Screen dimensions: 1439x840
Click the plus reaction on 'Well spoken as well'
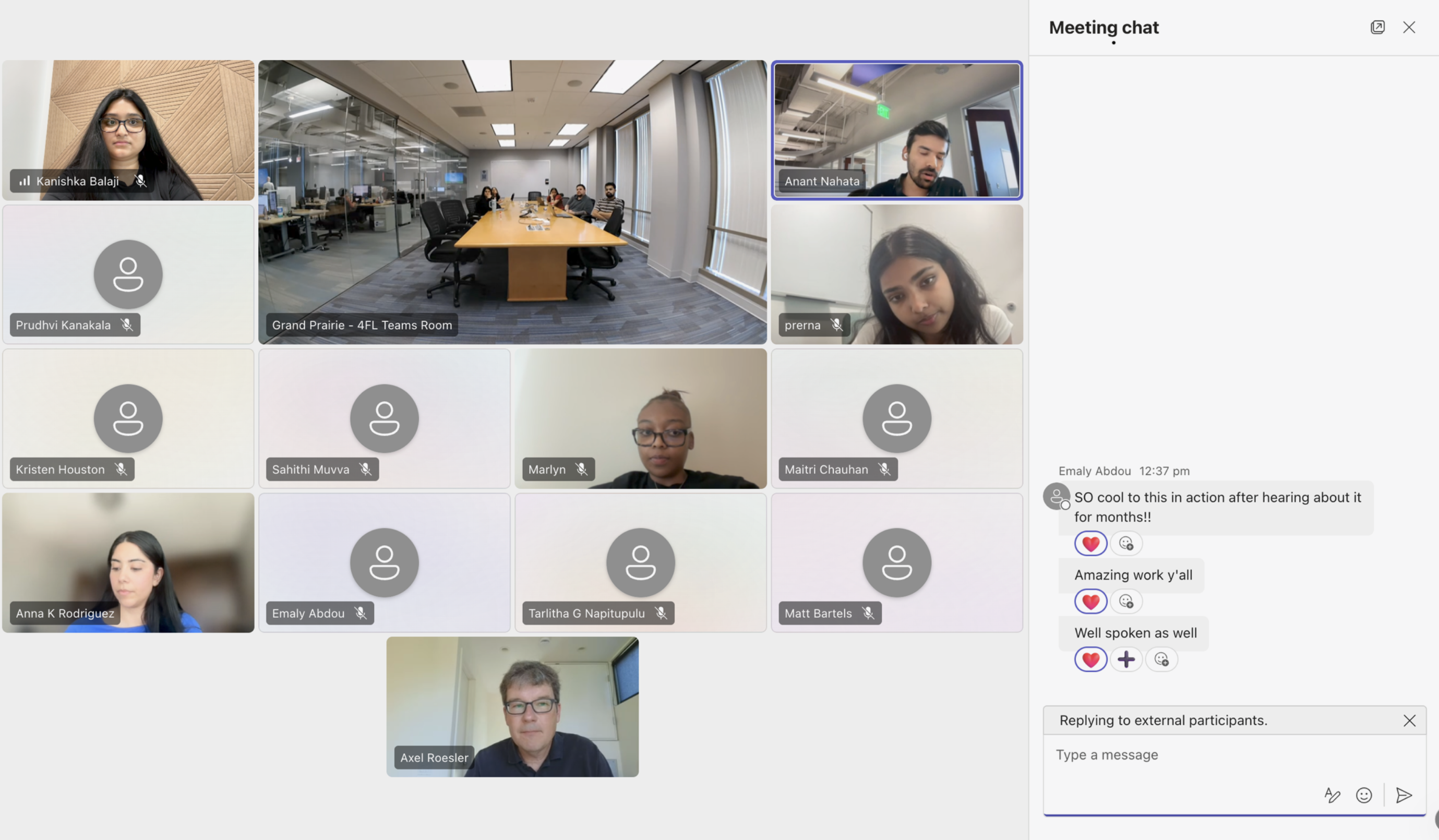coord(1125,659)
